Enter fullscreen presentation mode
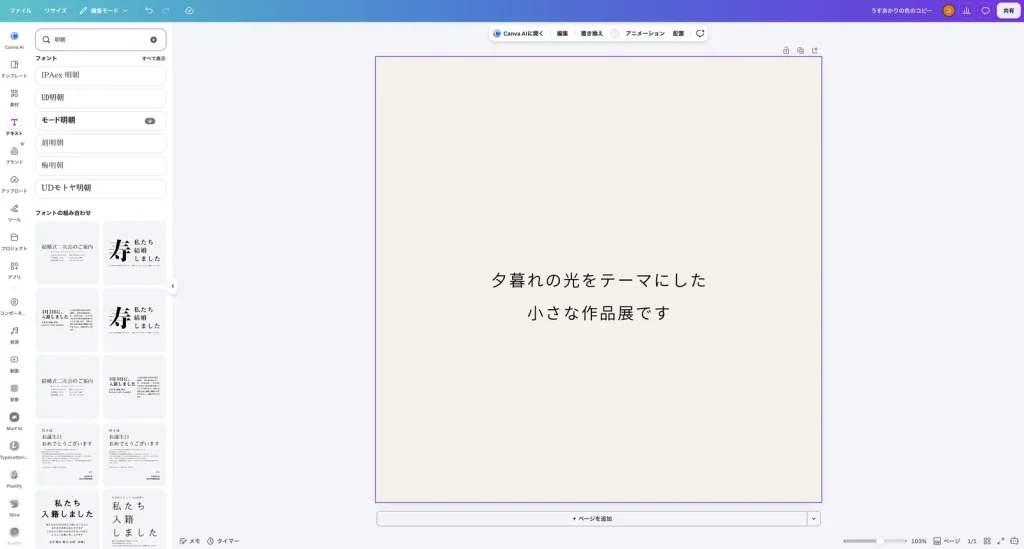Screen dimensions: 1024x549 [1000, 541]
